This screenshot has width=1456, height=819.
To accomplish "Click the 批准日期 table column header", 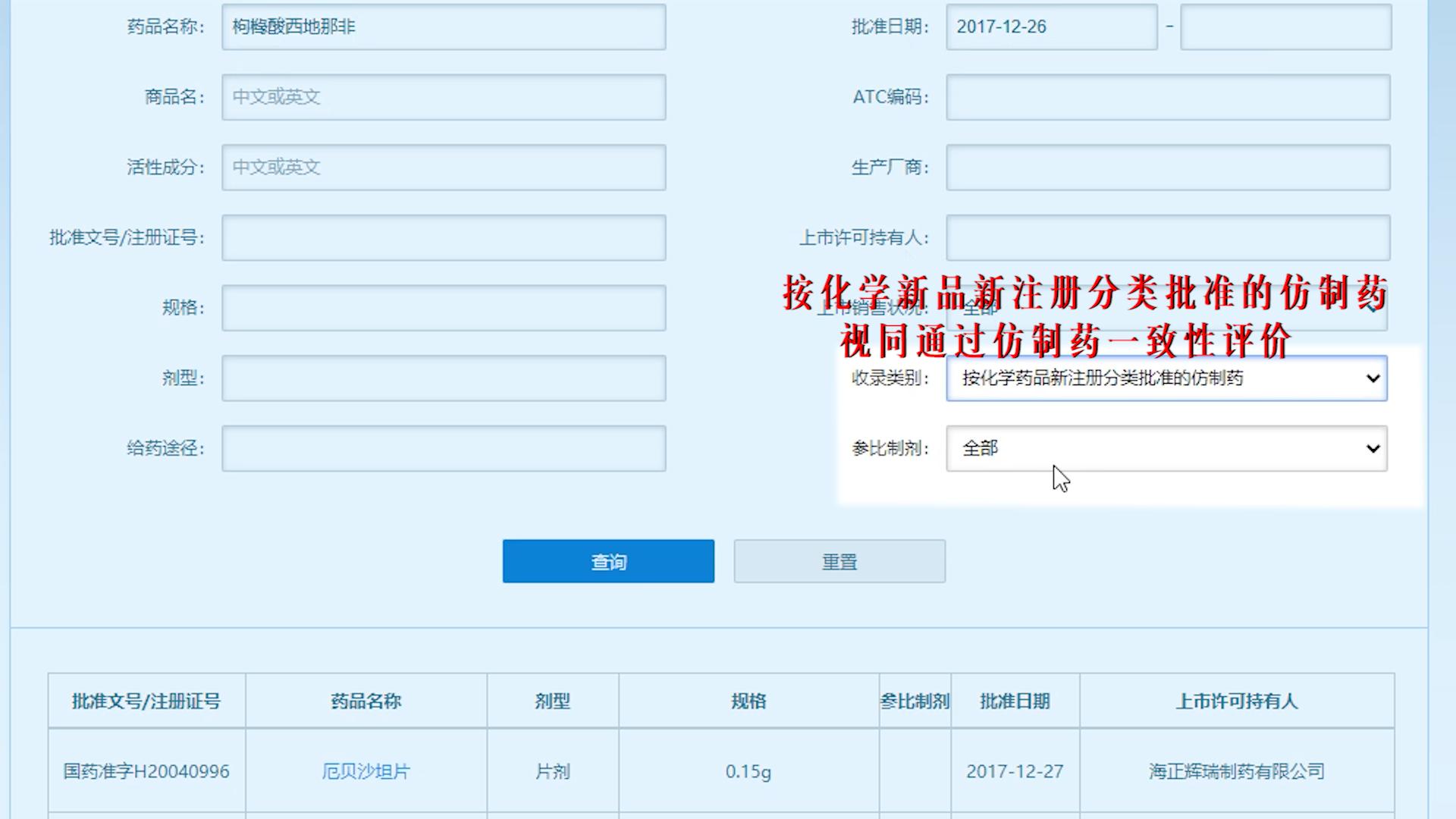I will pyautogui.click(x=1015, y=701).
